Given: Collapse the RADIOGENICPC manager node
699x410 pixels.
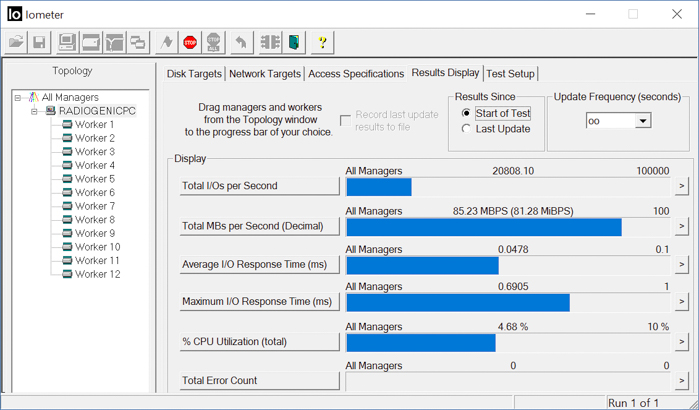Looking at the screenshot, I should pos(34,111).
